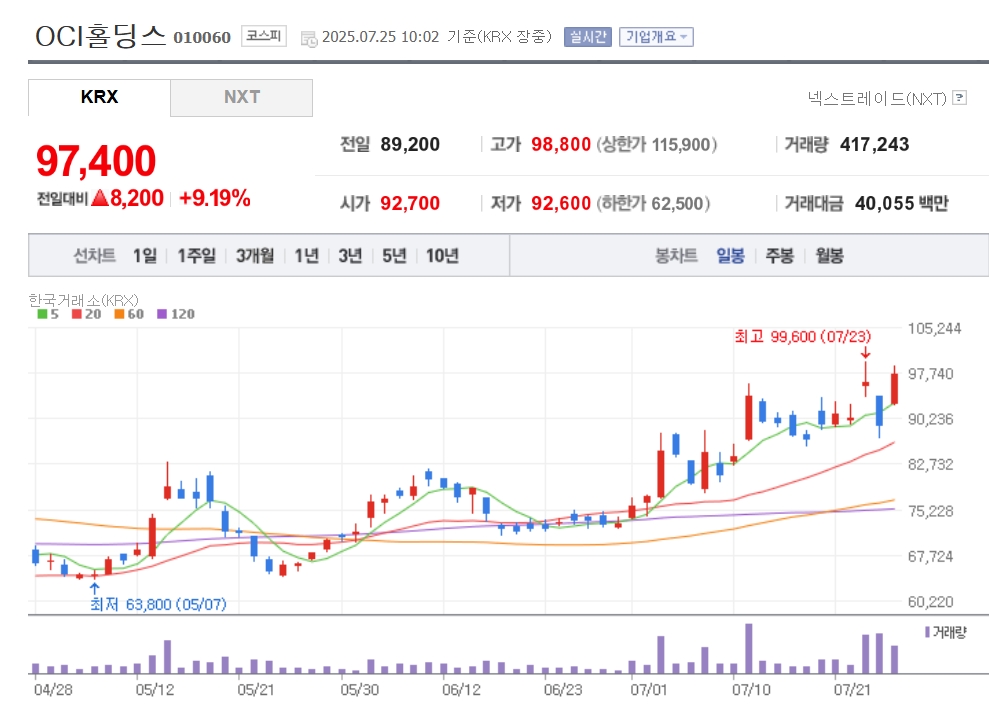Image resolution: width=989 pixels, height=717 pixels.
Task: Click the purple 120-day average legend
Action: 175,314
